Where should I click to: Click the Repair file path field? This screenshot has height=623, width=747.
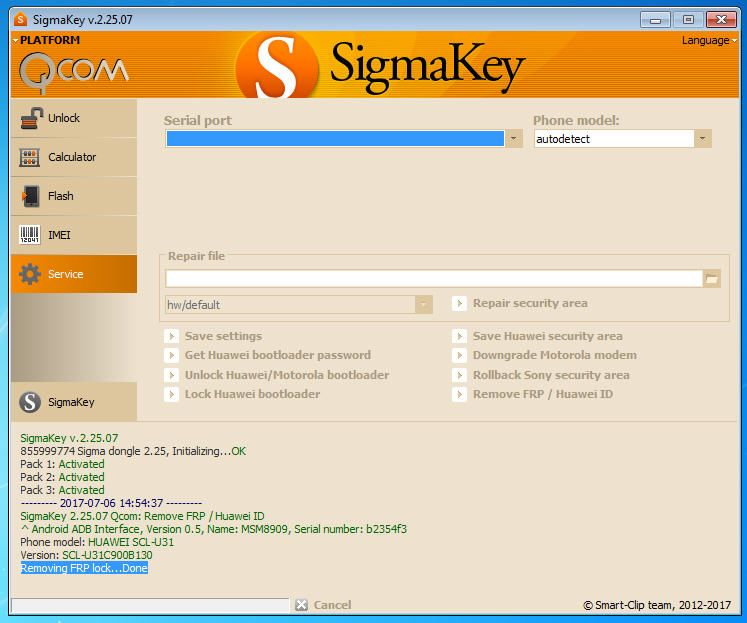click(433, 279)
